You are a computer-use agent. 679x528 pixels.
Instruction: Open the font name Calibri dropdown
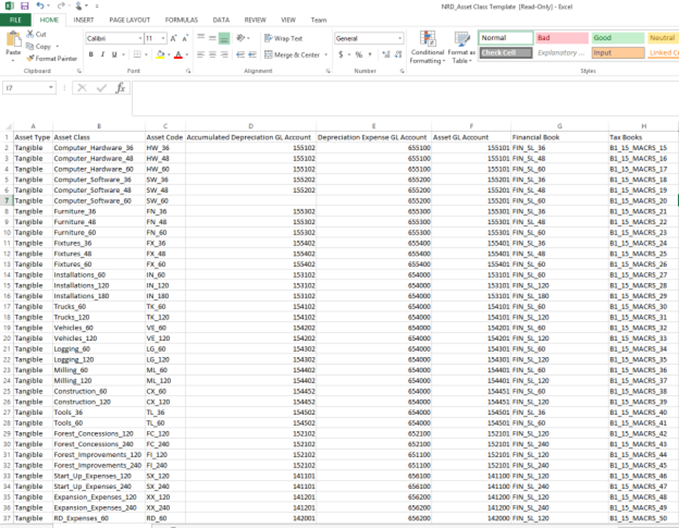click(140, 39)
